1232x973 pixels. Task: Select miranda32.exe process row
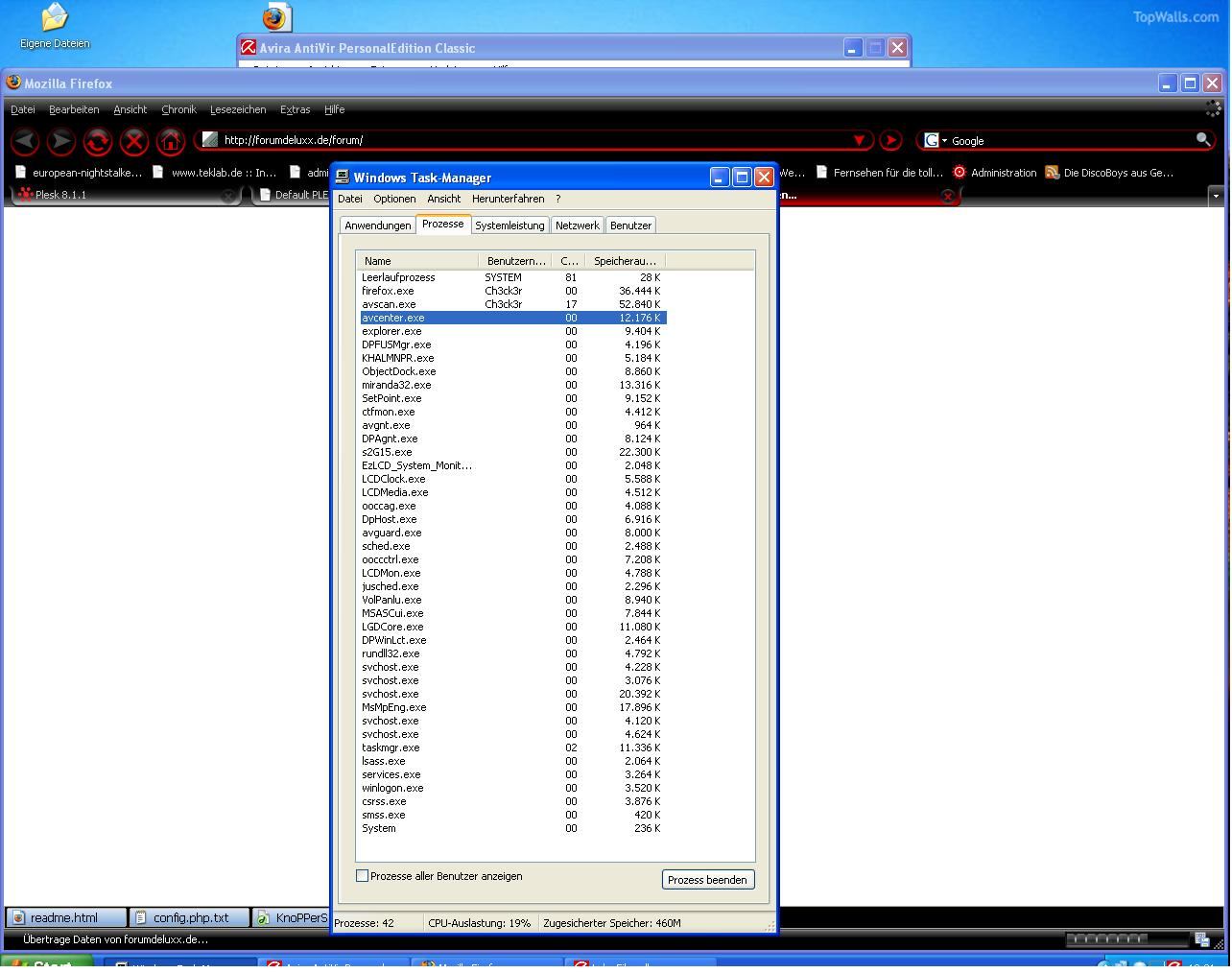pyautogui.click(x=512, y=385)
